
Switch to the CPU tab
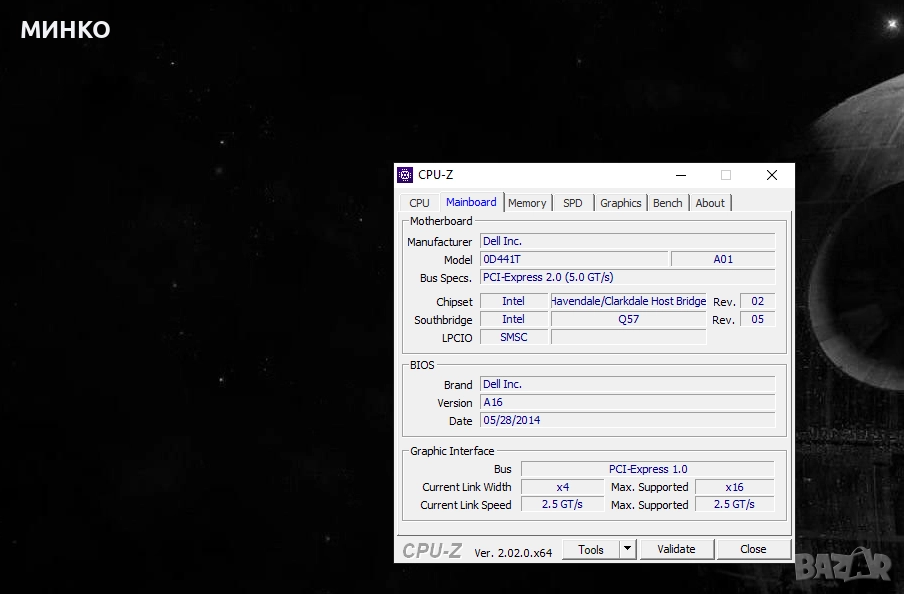coord(419,203)
